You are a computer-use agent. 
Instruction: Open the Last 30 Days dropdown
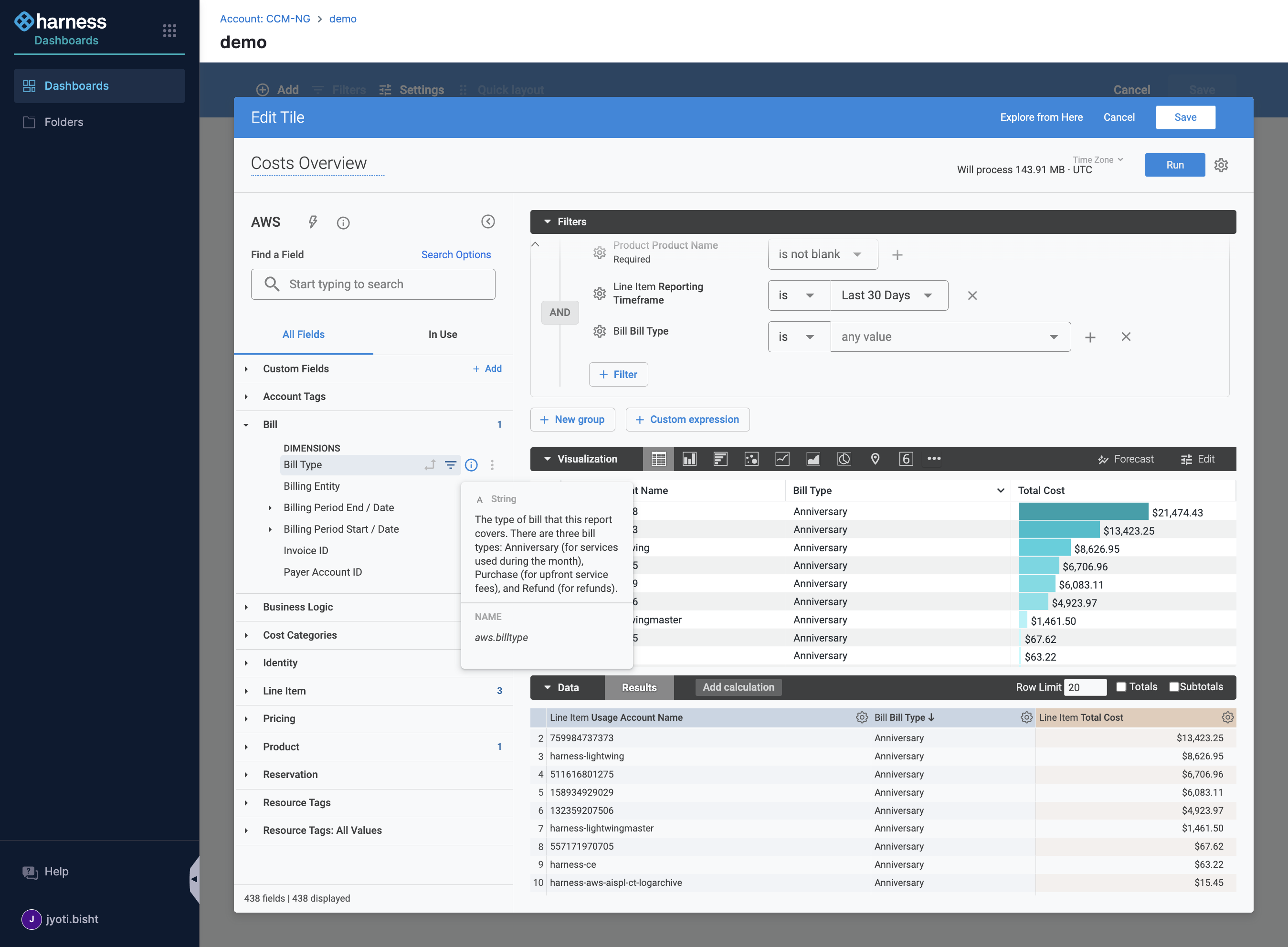tap(889, 296)
